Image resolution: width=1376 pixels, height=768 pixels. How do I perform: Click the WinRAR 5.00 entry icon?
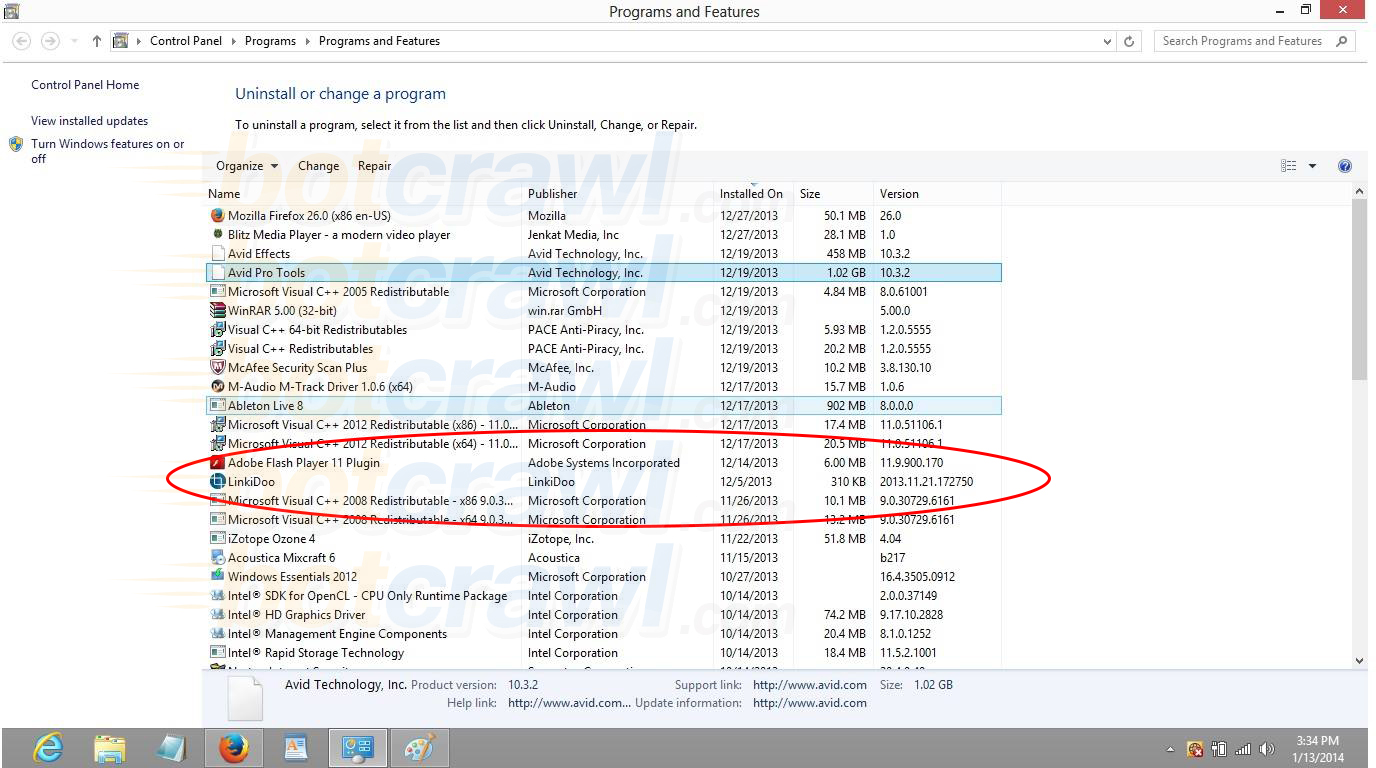click(216, 310)
